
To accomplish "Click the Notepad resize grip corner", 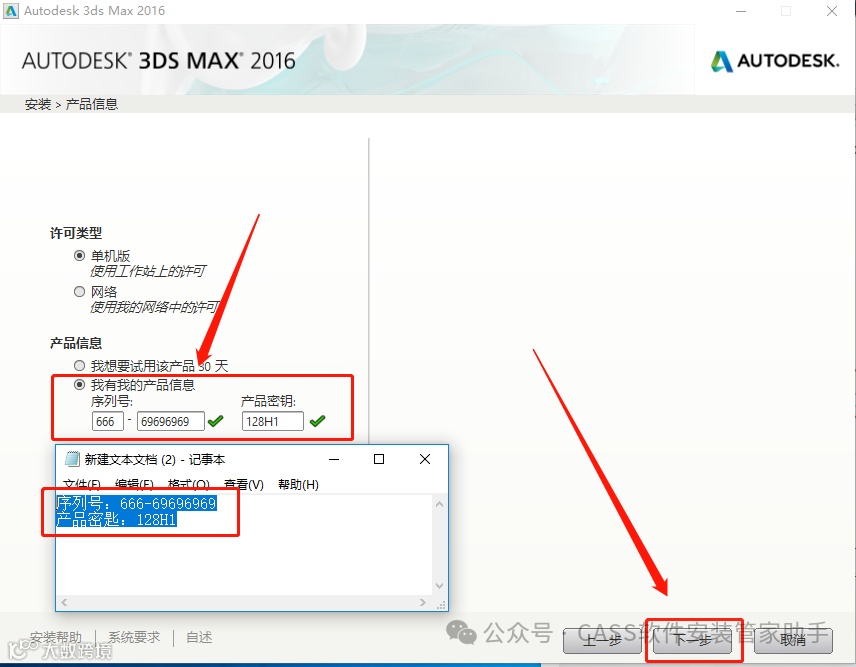I will click(x=442, y=604).
